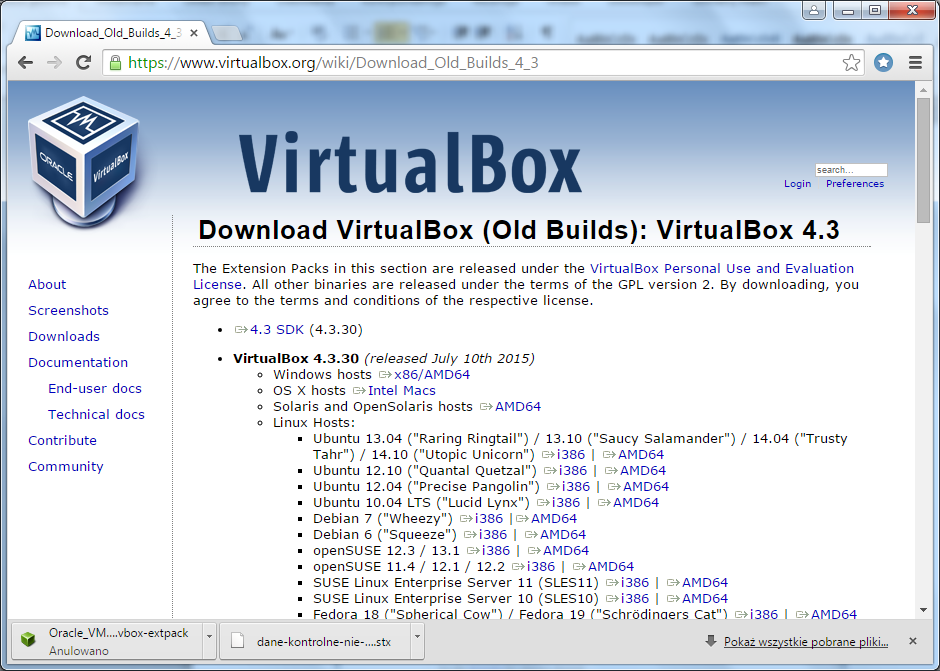Click the address bar URL
The width and height of the screenshot is (940, 671).
[x=333, y=62]
